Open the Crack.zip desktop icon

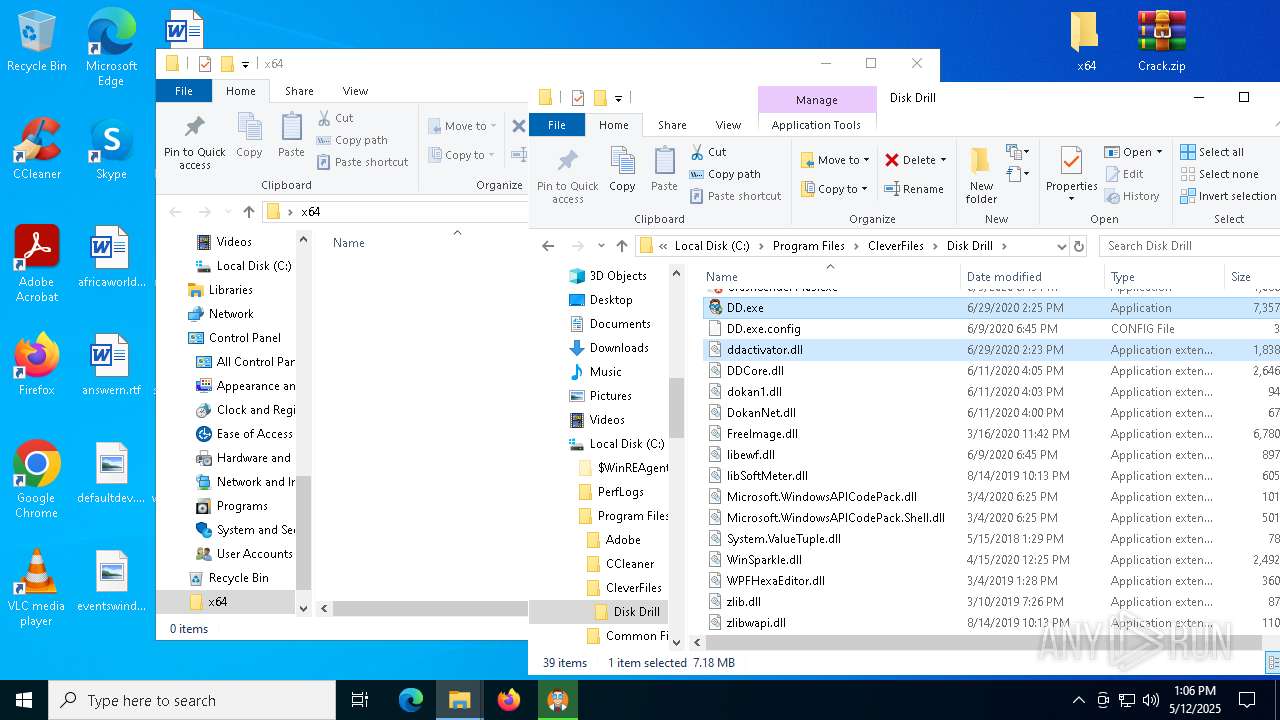pyautogui.click(x=1161, y=42)
